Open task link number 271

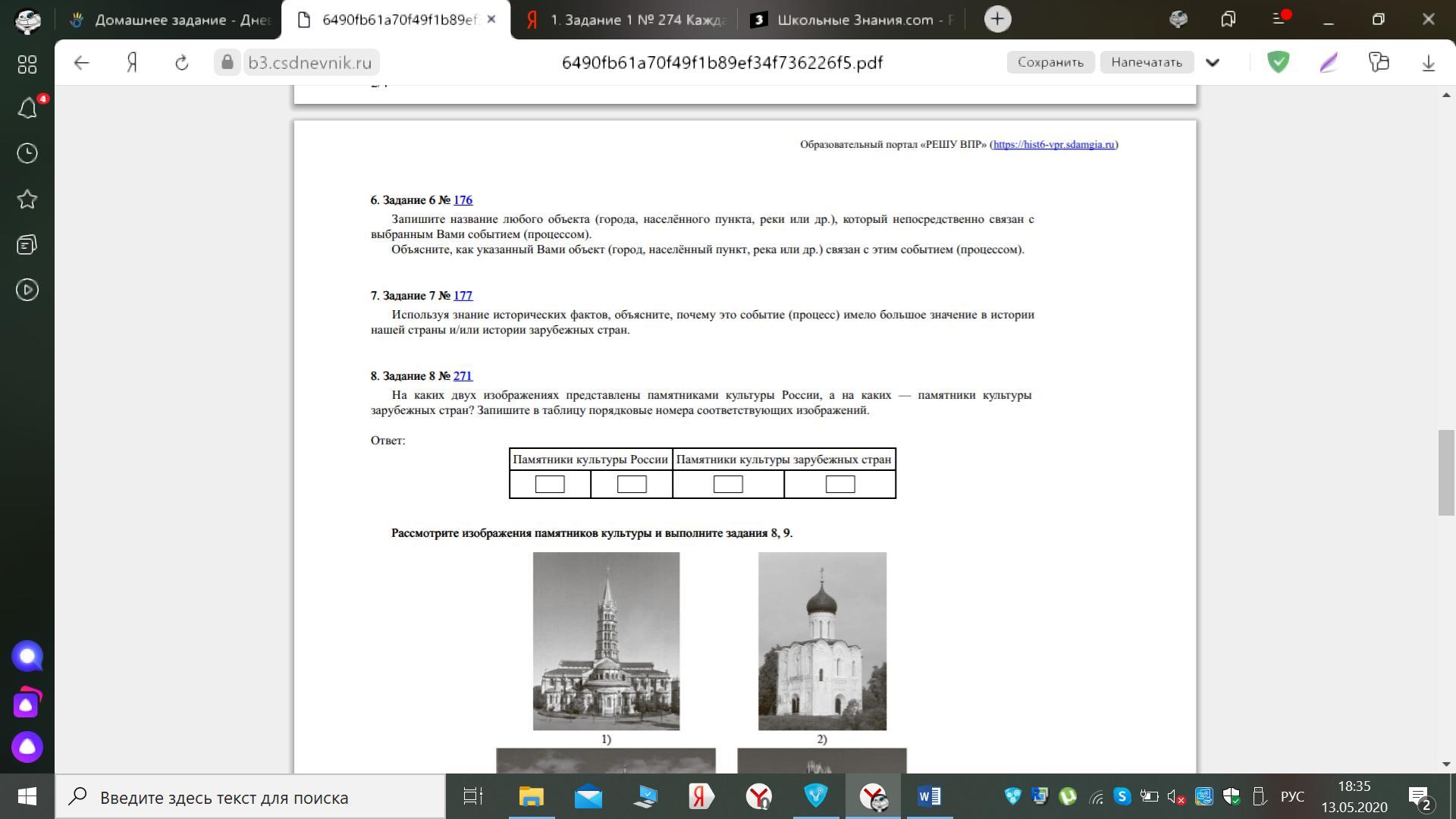pos(463,376)
